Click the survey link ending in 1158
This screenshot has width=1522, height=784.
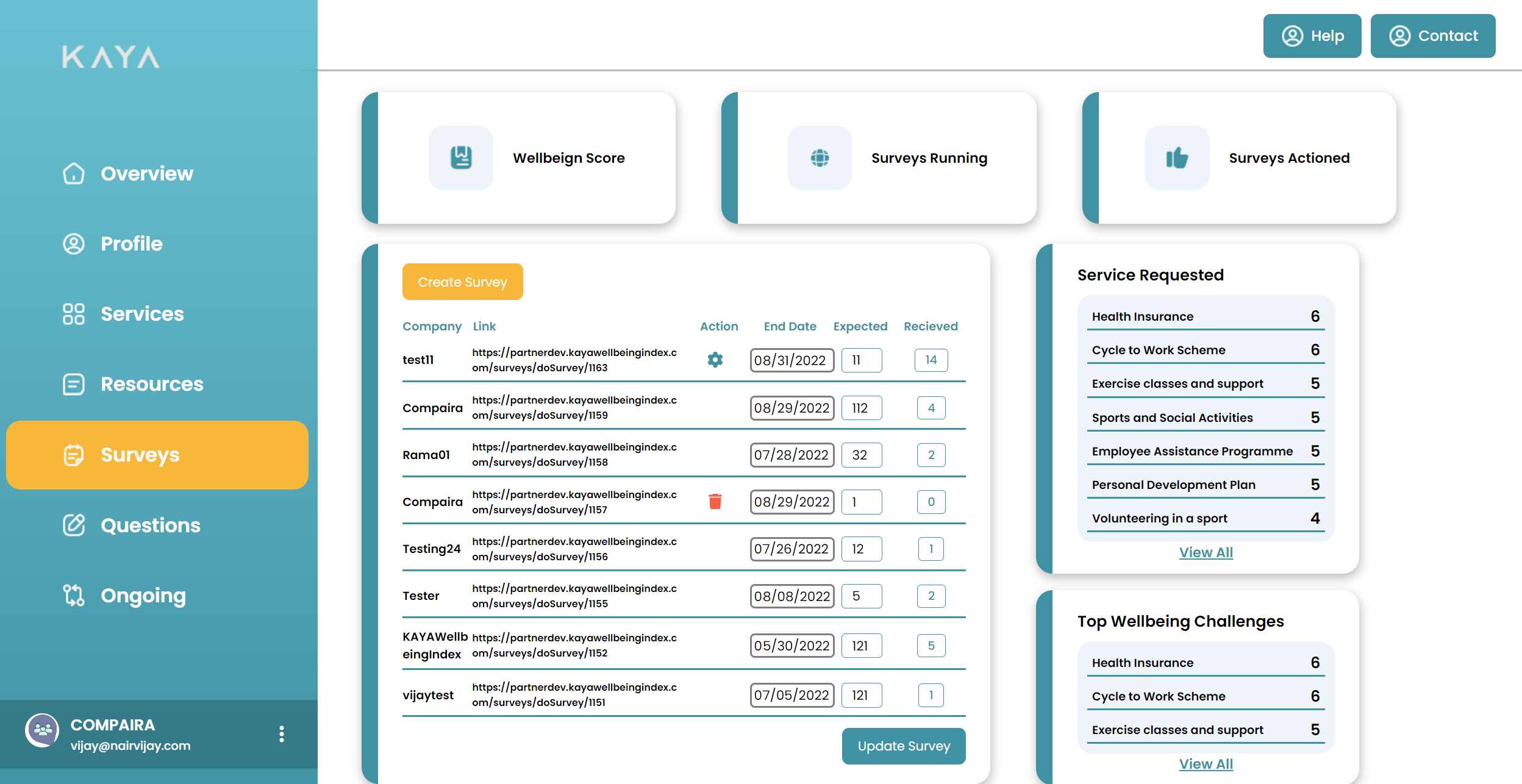coord(574,454)
